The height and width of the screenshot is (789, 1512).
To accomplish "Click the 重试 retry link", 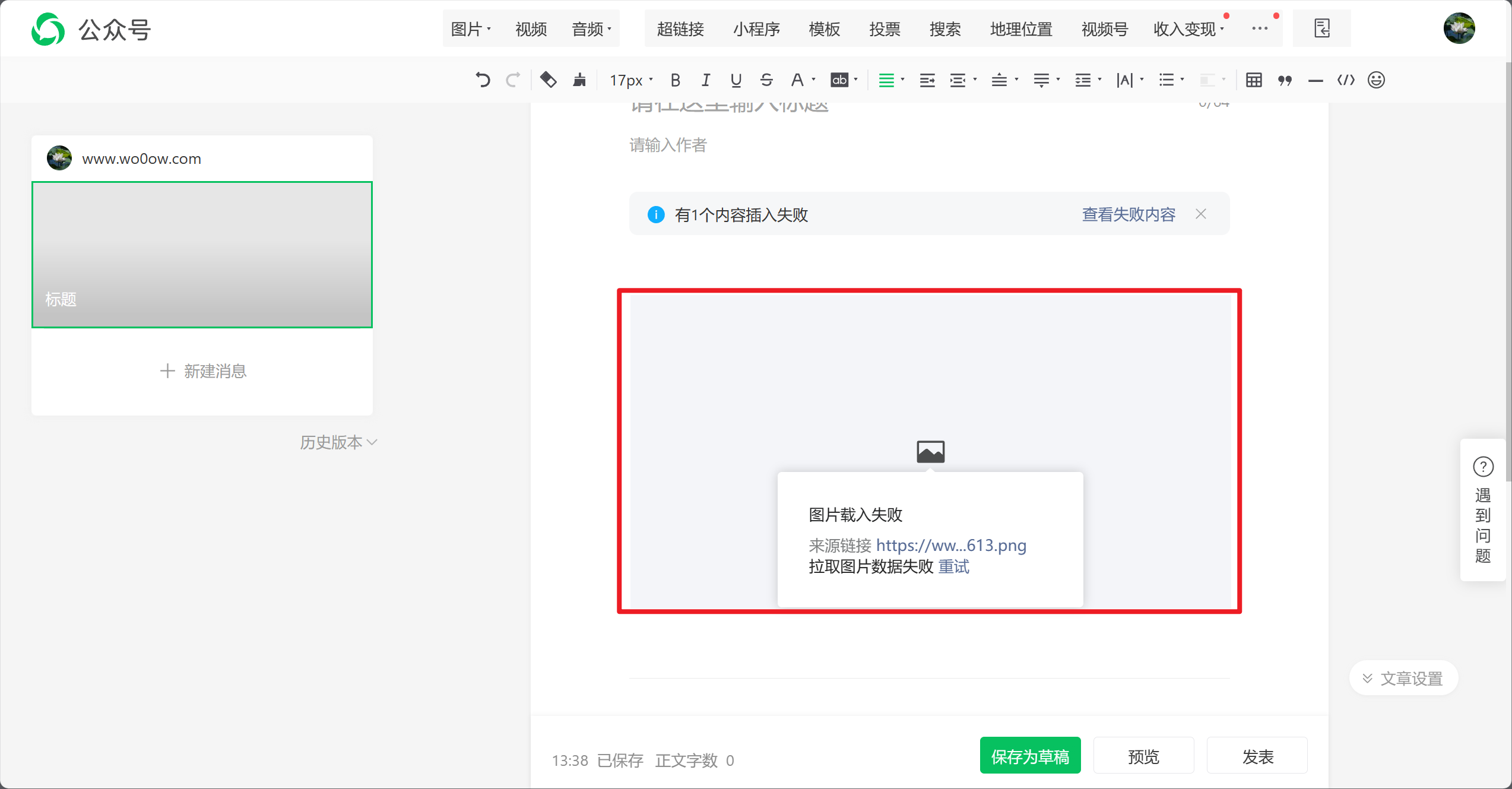I will pos(954,567).
